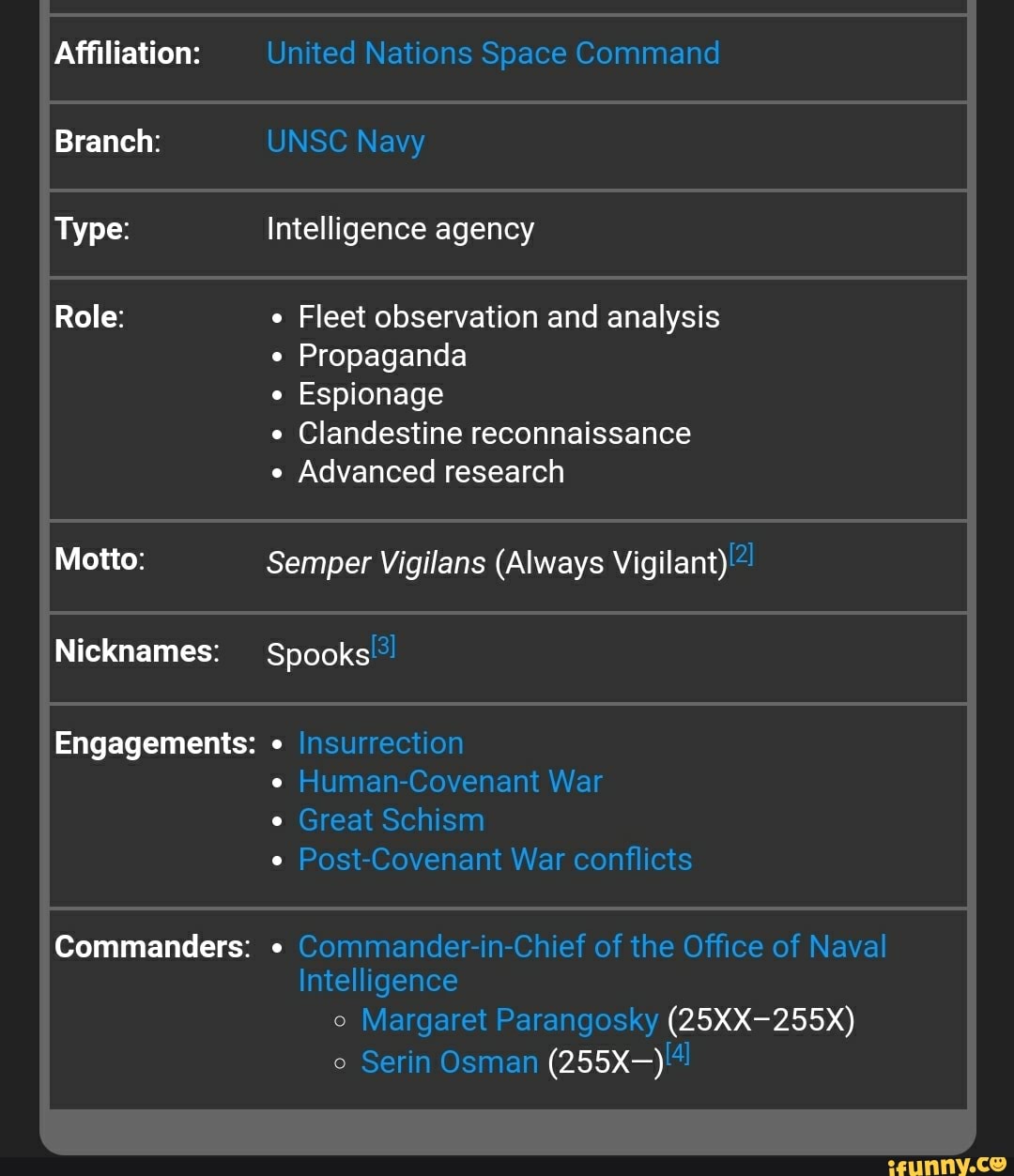Open the Post-Covenant War conflicts link
This screenshot has width=1014, height=1176.
pos(495,860)
